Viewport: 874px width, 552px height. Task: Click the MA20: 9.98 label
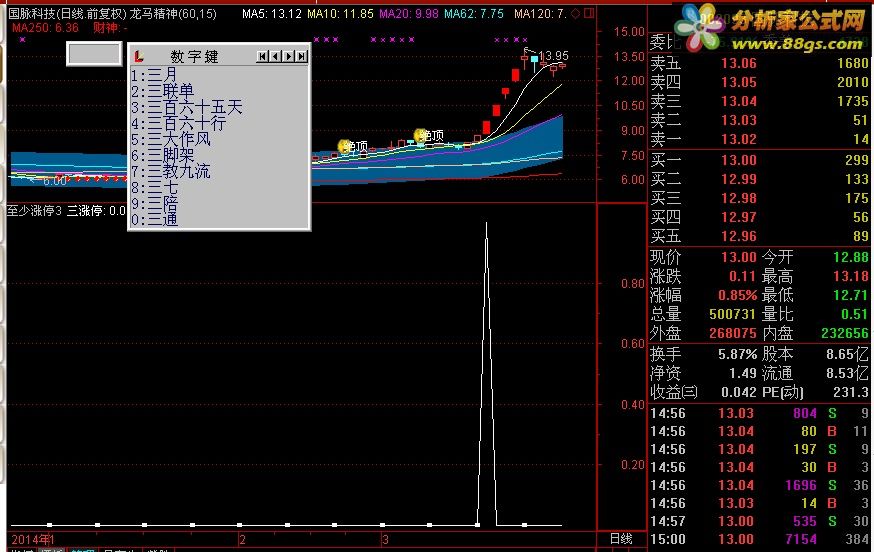click(x=409, y=13)
